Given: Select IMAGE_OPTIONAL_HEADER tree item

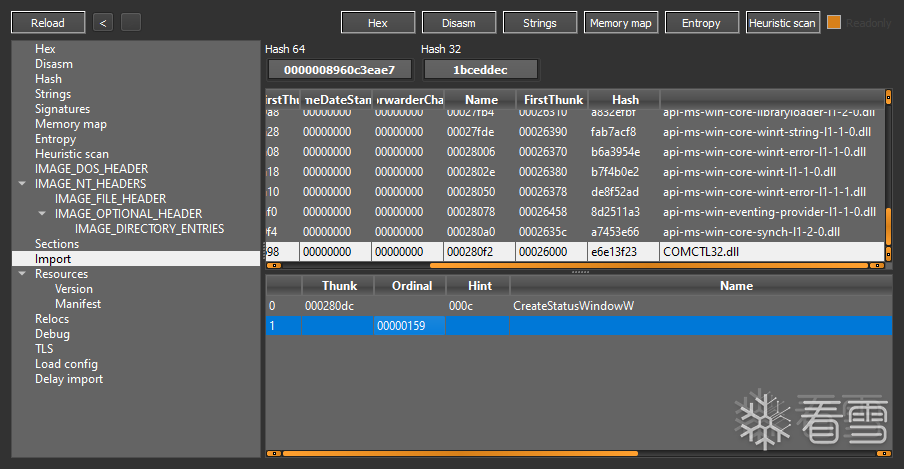Looking at the screenshot, I should click(x=128, y=214).
